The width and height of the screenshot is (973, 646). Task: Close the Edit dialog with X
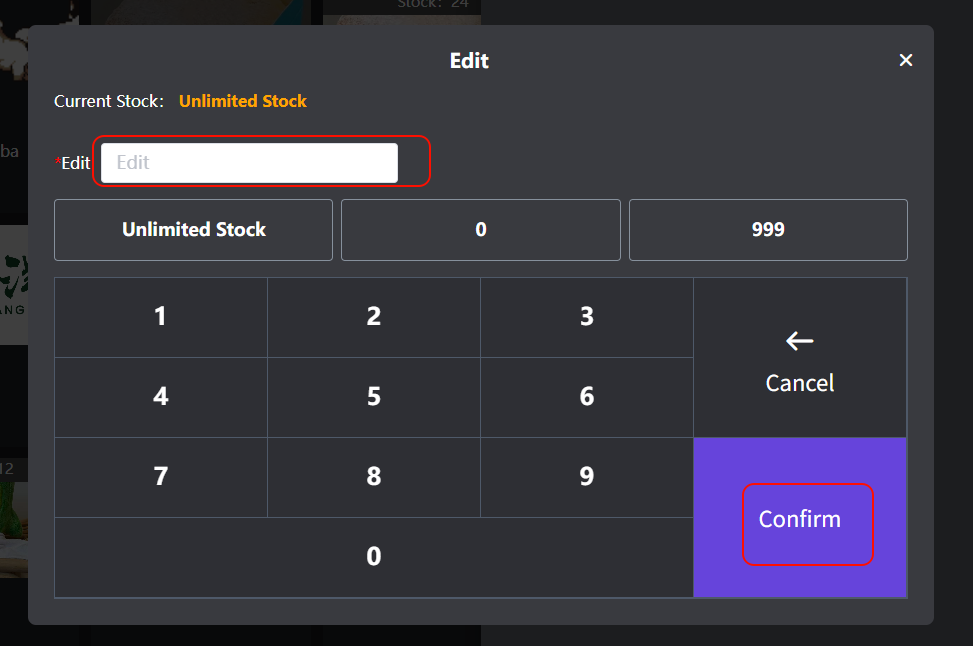tap(906, 60)
